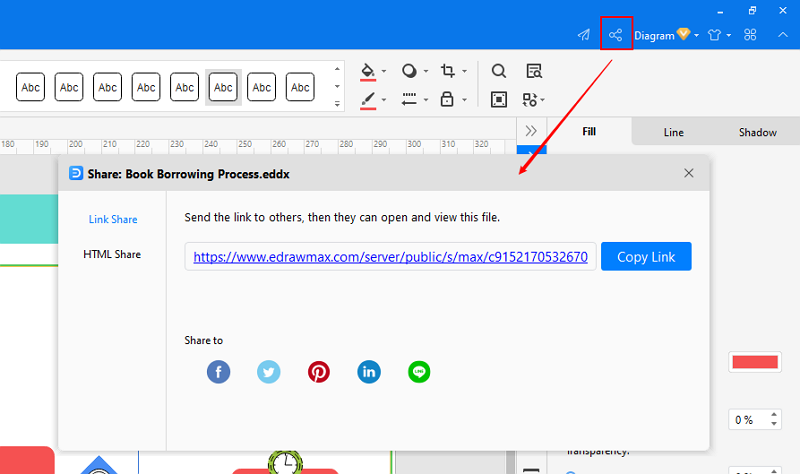Open the Find magnifier icon

pyautogui.click(x=499, y=71)
